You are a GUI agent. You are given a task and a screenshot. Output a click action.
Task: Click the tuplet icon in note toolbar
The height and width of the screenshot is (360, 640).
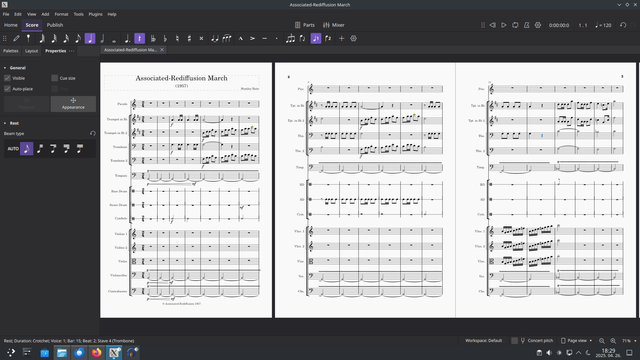[290, 38]
